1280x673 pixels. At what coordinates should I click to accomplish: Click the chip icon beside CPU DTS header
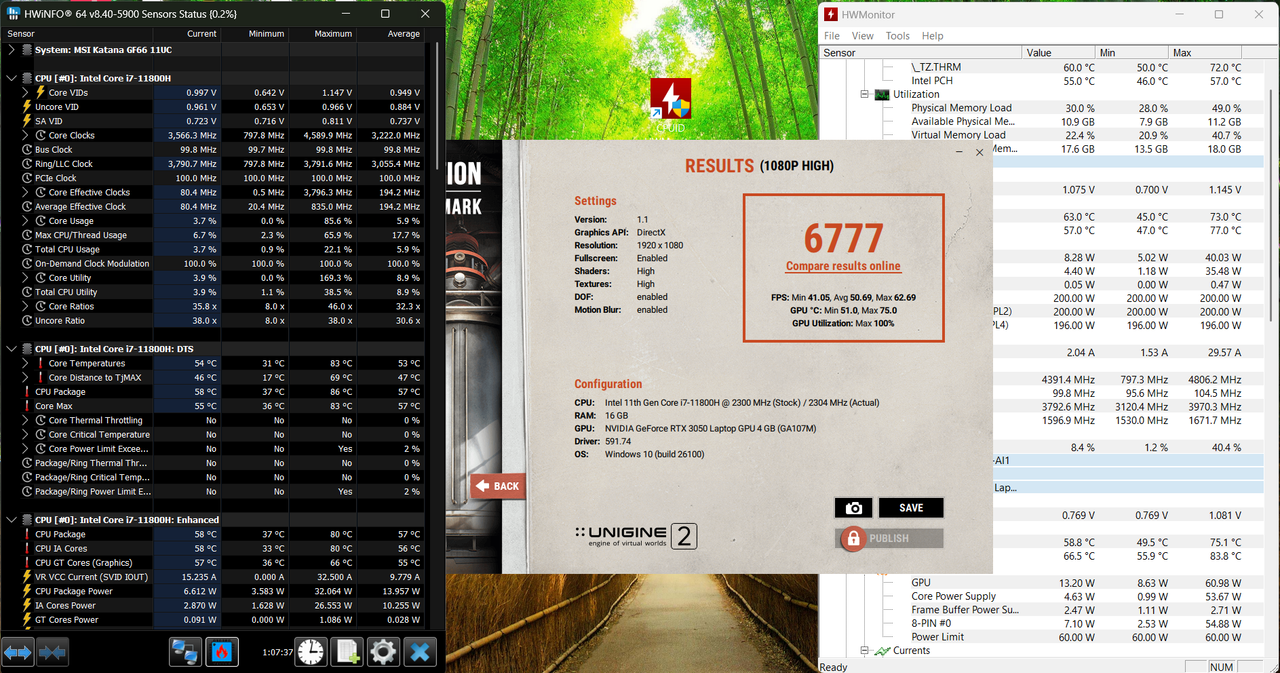click(x=26, y=349)
